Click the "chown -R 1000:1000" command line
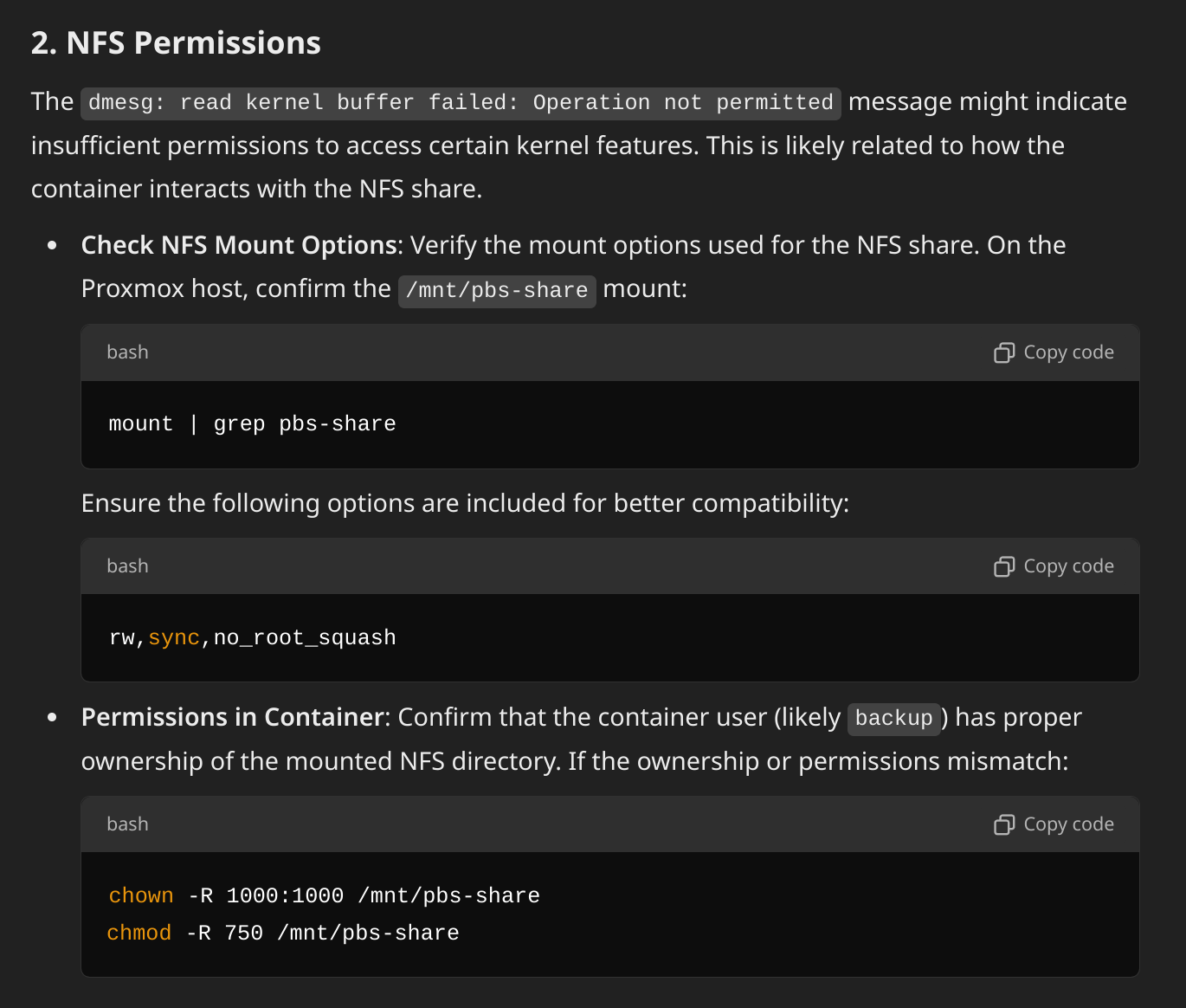This screenshot has height=1008, width=1186. pyautogui.click(x=324, y=896)
